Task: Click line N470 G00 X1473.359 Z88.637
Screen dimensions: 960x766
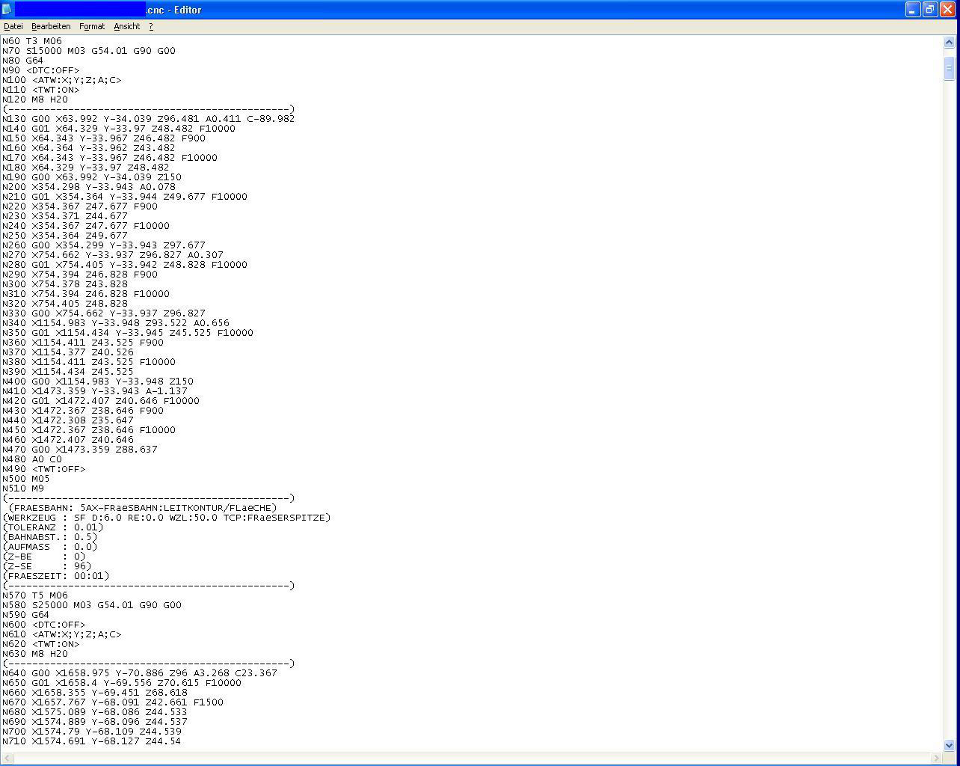Action: pos(80,449)
